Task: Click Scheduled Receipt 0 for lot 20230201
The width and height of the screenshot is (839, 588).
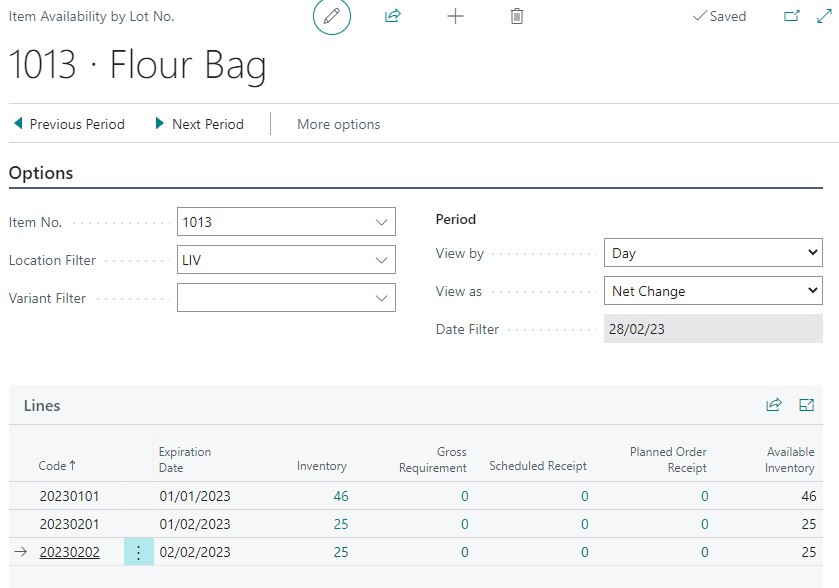Action: (x=585, y=524)
